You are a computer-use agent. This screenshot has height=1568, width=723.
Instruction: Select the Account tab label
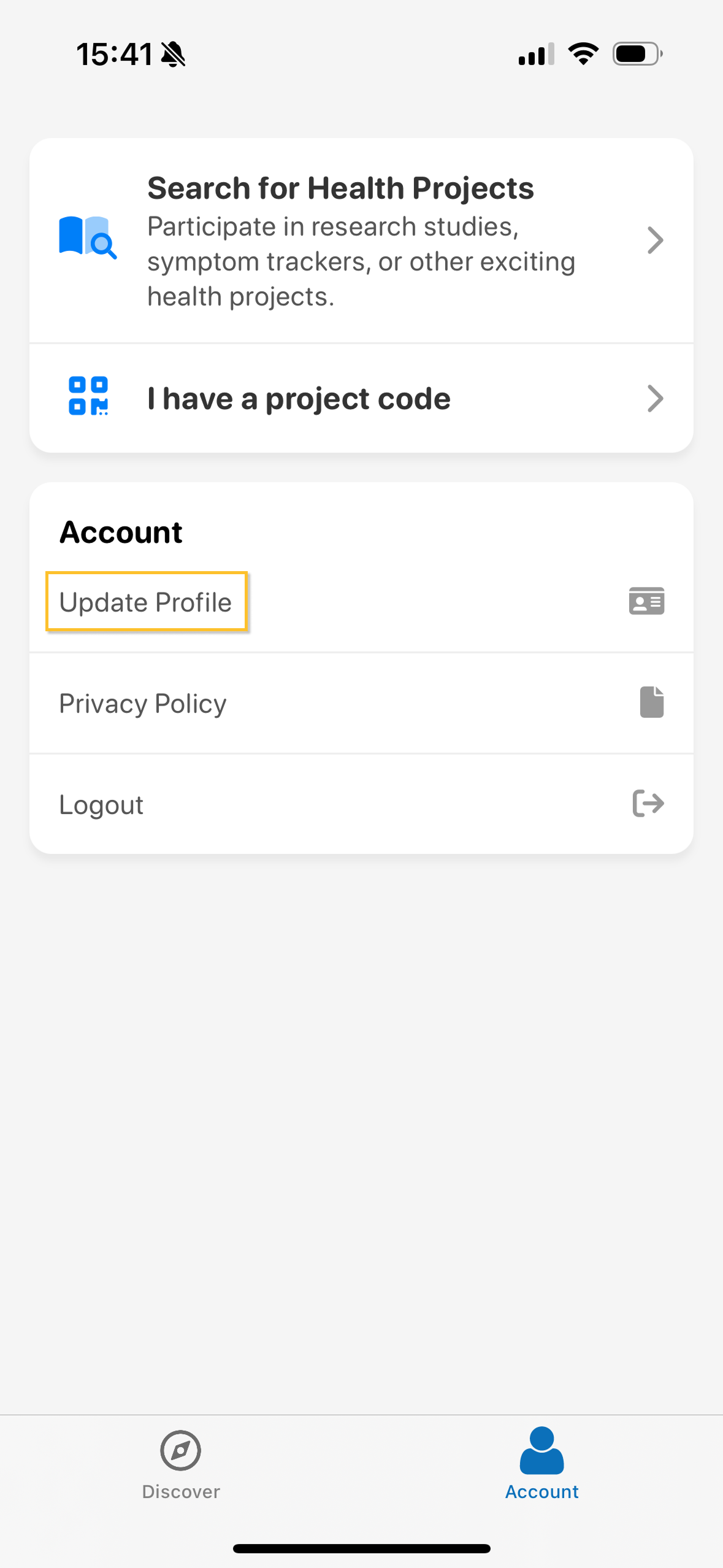541,1491
